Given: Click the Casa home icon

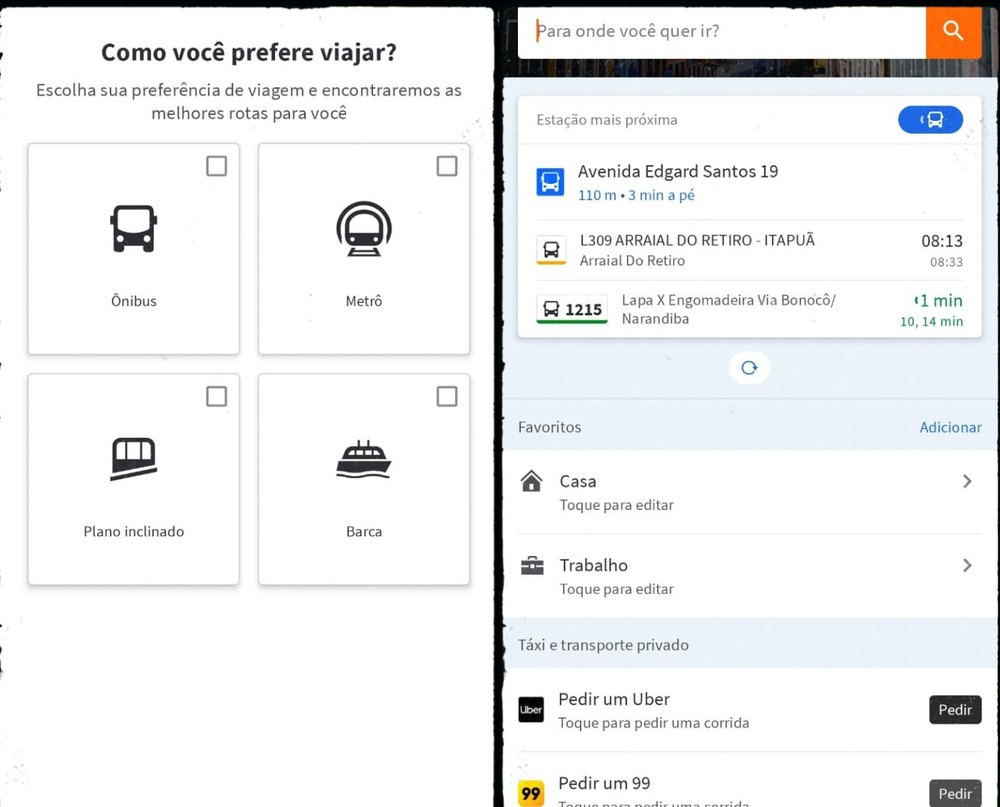Looking at the screenshot, I should 531,481.
